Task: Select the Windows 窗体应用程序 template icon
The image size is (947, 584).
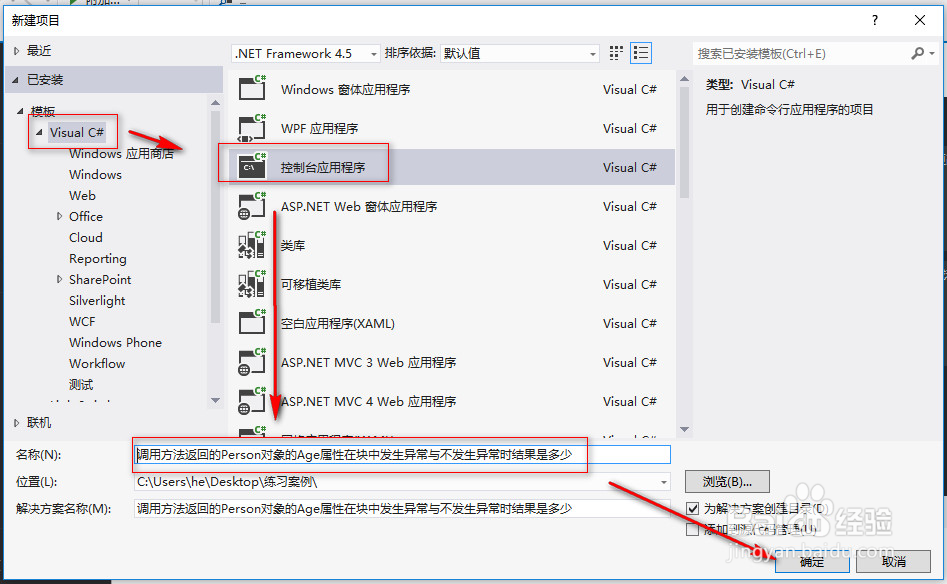Action: click(252, 88)
